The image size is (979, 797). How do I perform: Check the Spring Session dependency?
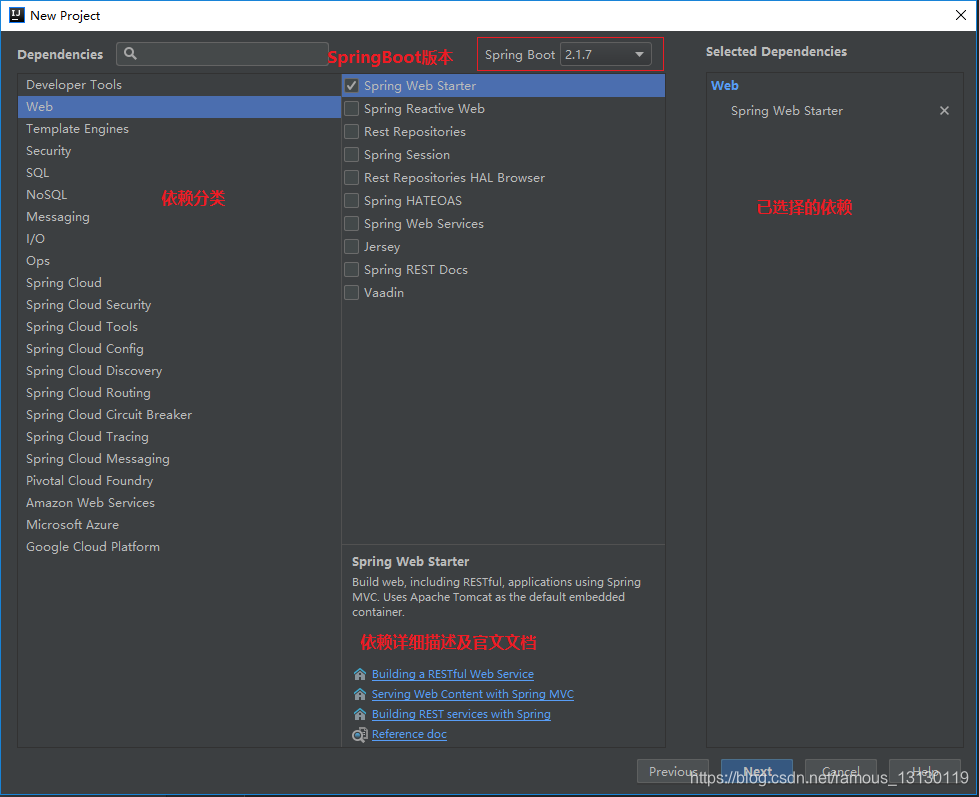tap(352, 155)
